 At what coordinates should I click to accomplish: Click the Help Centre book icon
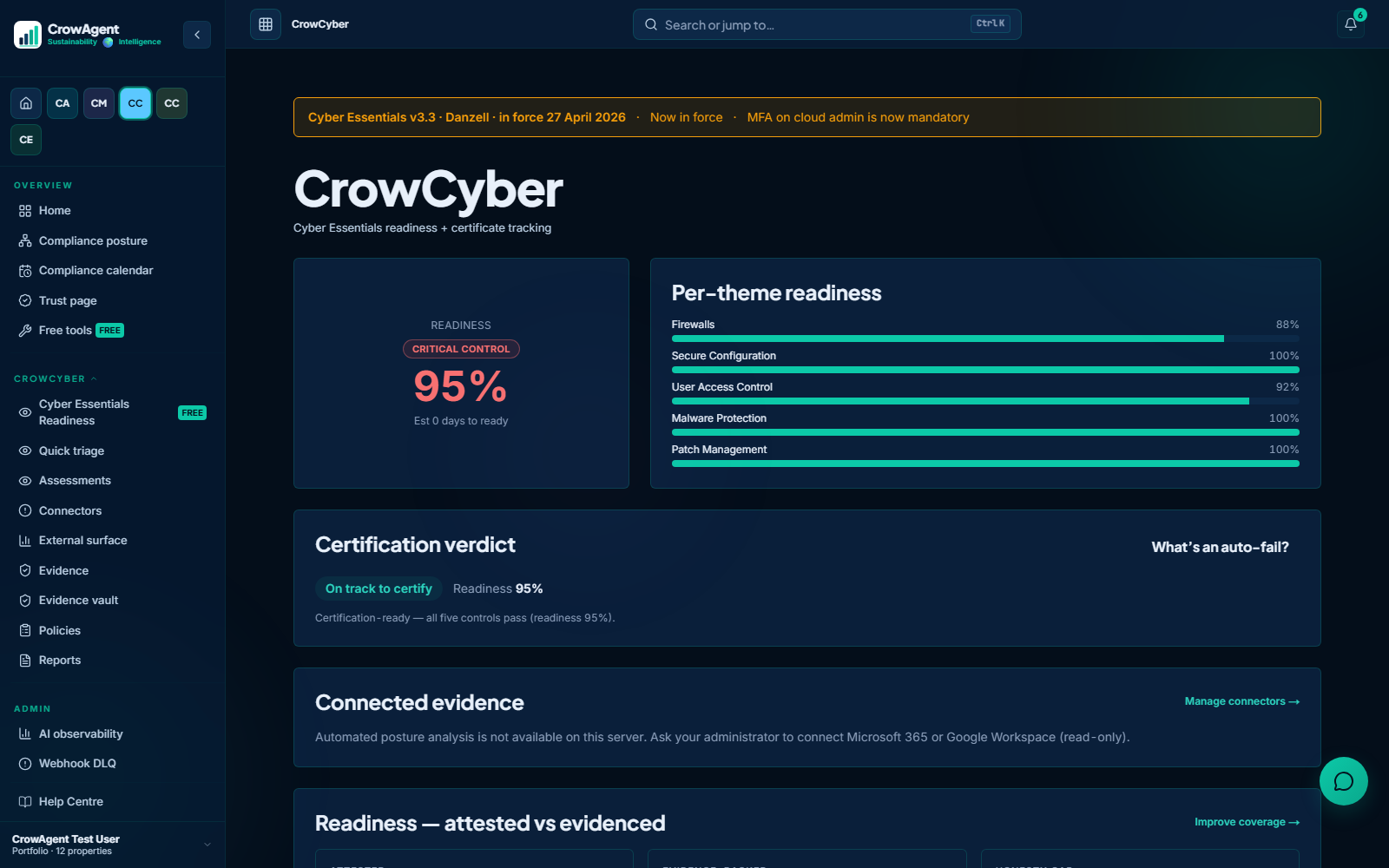pos(25,802)
